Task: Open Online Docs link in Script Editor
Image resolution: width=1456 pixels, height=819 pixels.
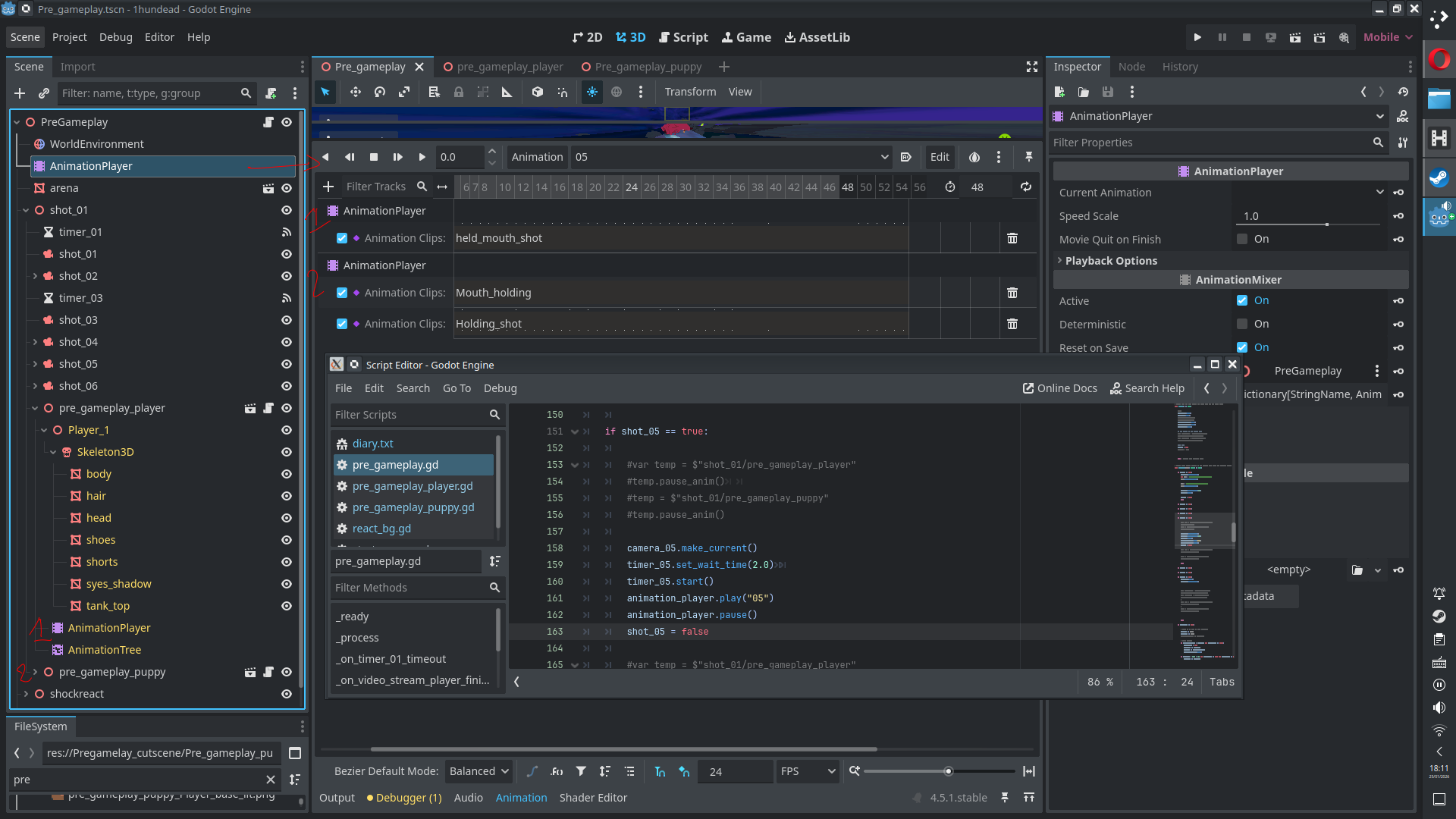Action: tap(1060, 388)
